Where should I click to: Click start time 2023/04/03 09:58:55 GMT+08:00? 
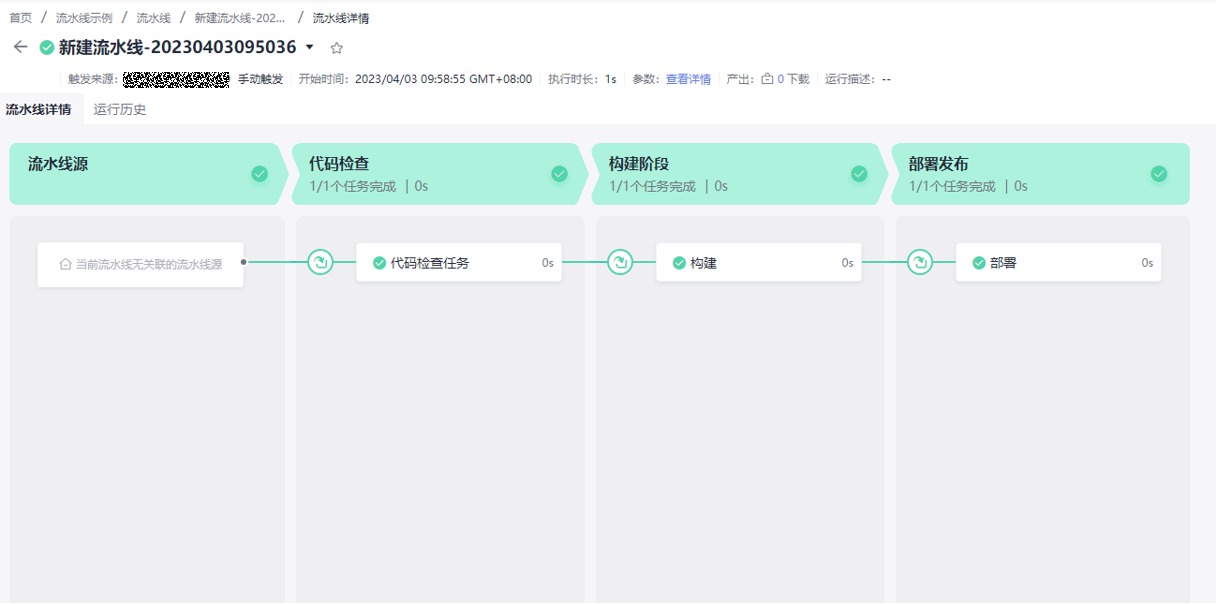click(x=444, y=79)
